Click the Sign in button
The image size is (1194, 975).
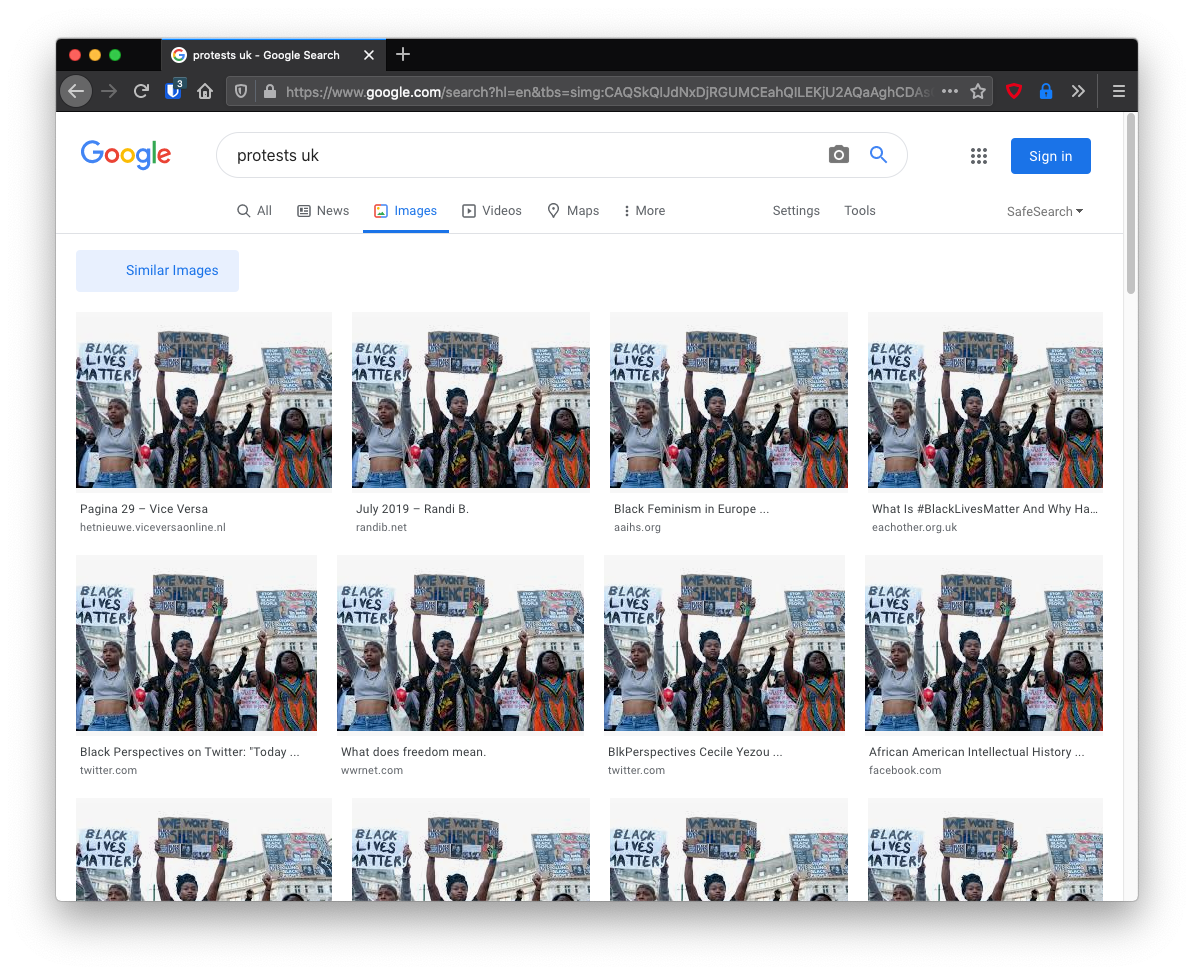(1050, 156)
